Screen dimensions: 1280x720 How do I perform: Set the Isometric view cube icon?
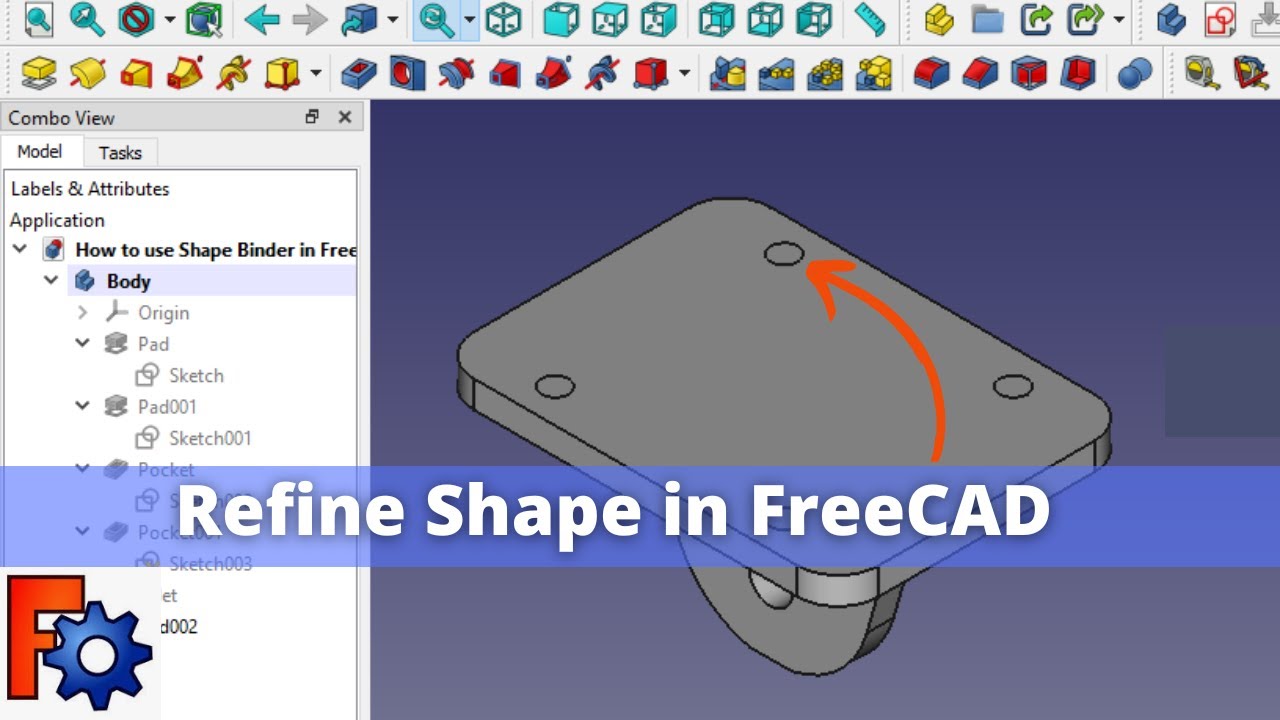(503, 19)
